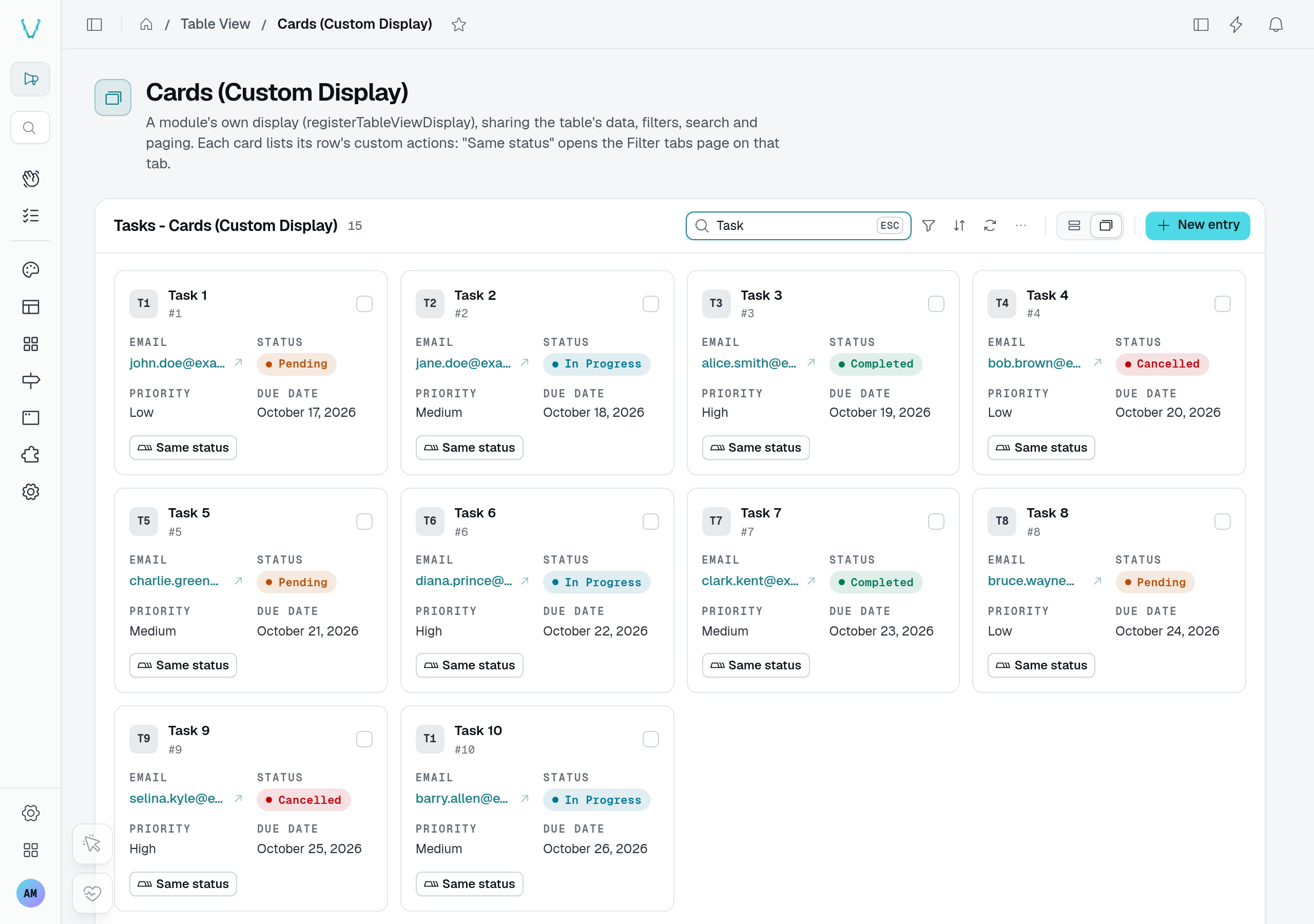Open the sidebar search icon

coord(30,127)
